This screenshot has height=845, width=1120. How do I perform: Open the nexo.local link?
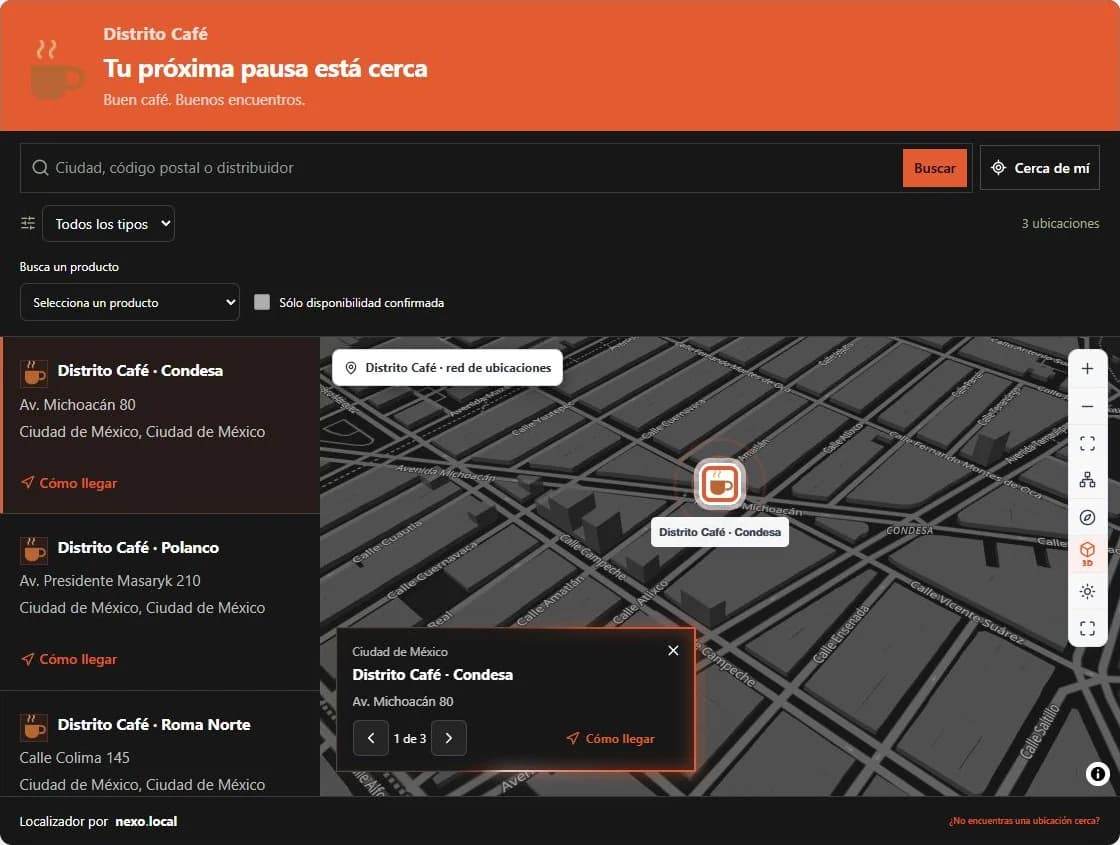pos(146,821)
